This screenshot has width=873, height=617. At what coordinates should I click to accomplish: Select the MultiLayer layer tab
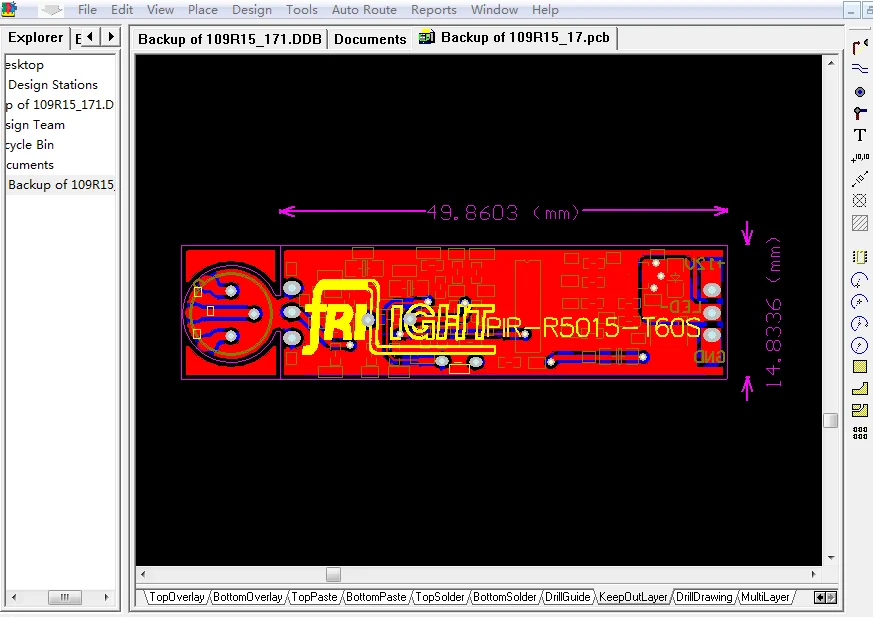[x=766, y=597]
